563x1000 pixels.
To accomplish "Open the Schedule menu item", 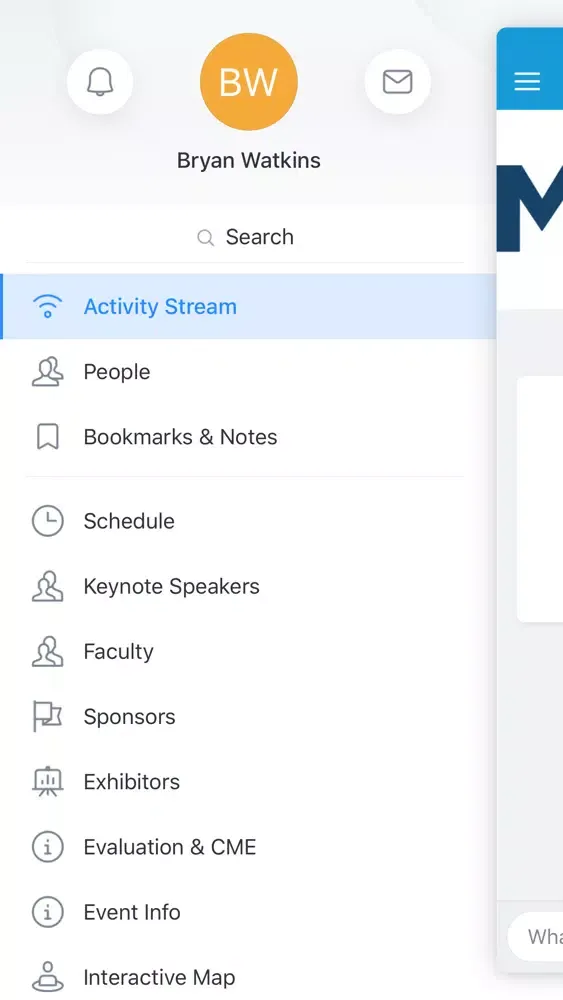I will [249, 521].
